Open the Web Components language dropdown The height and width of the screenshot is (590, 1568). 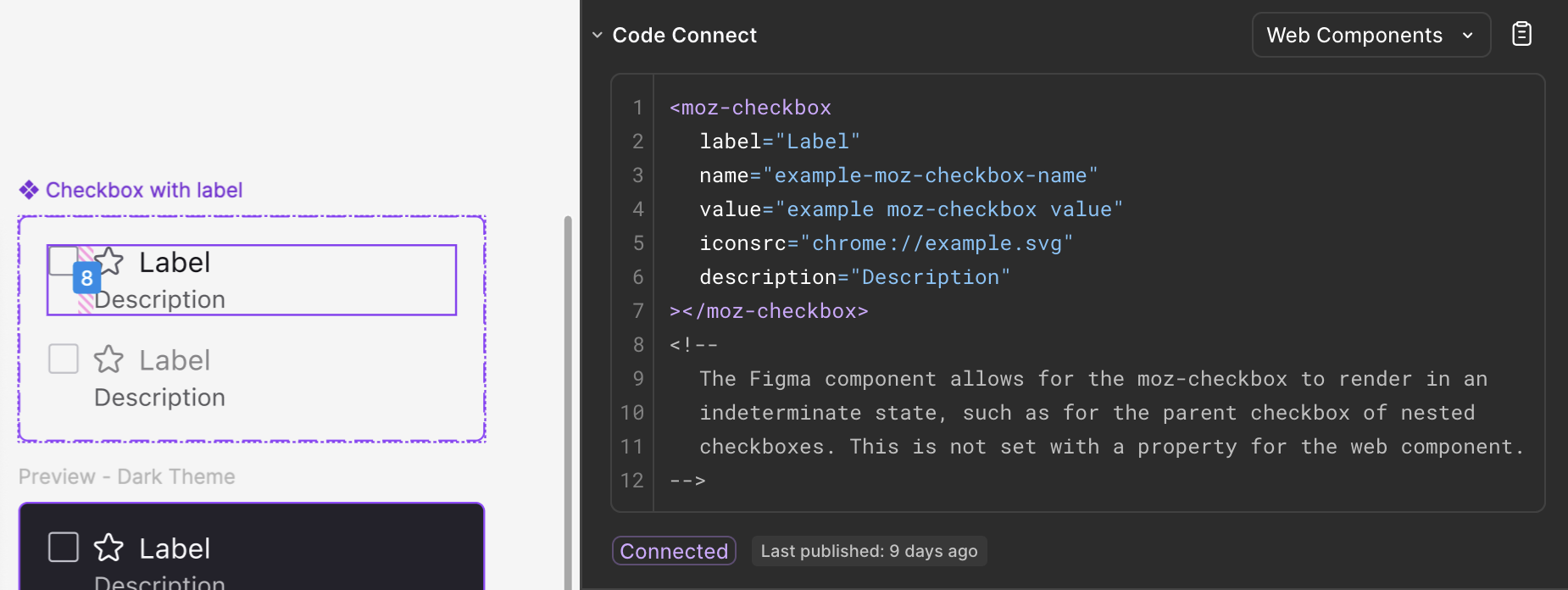pyautogui.click(x=1371, y=35)
